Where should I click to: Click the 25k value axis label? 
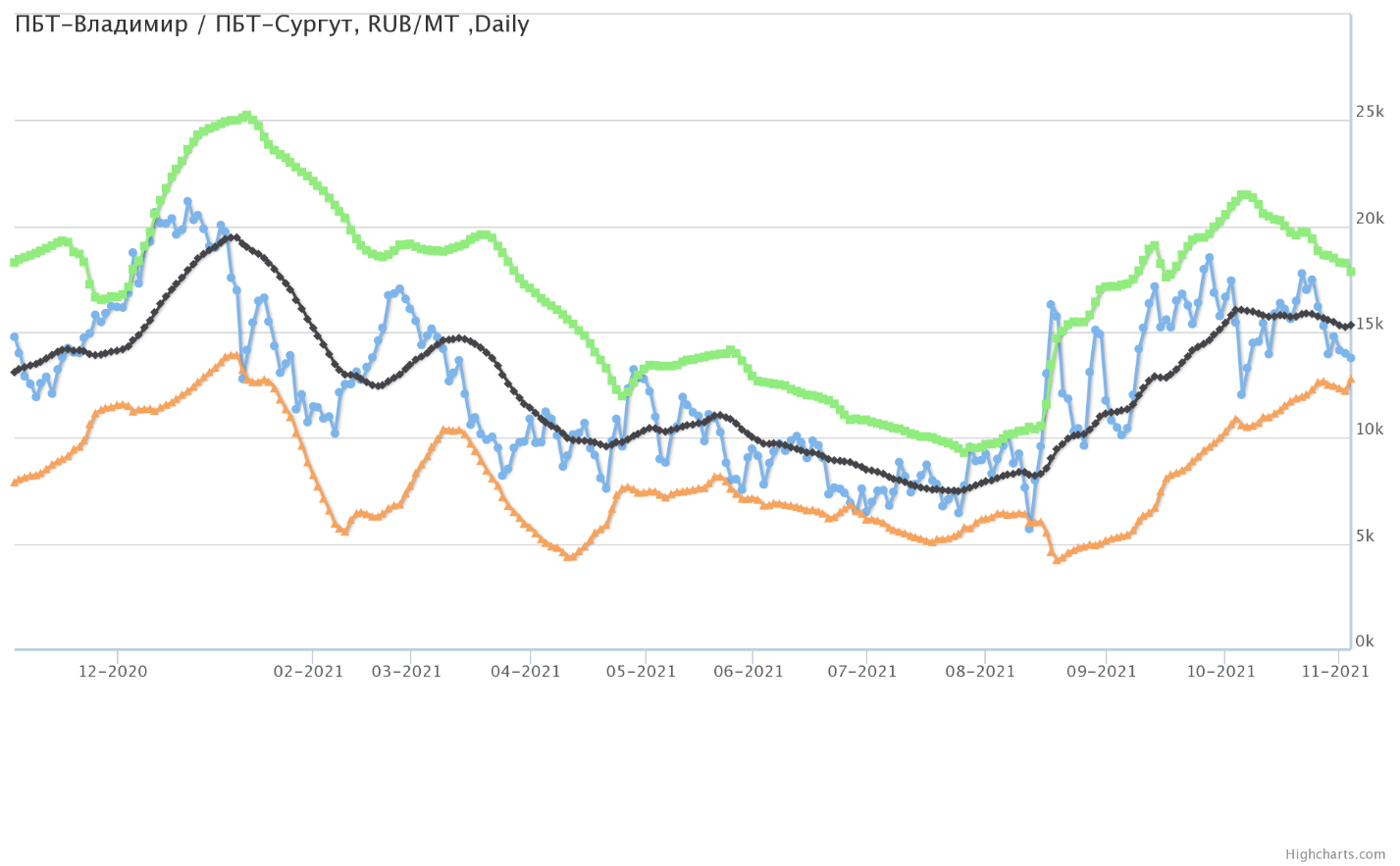coord(1370,112)
